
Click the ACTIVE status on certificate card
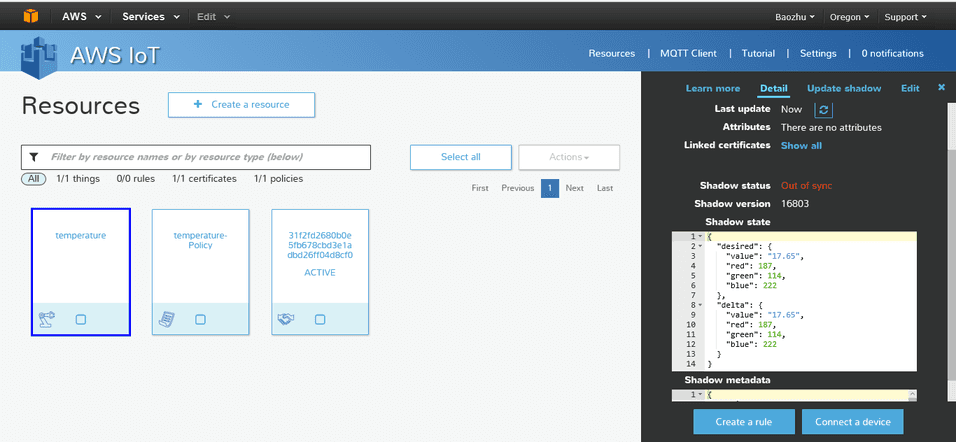319,273
